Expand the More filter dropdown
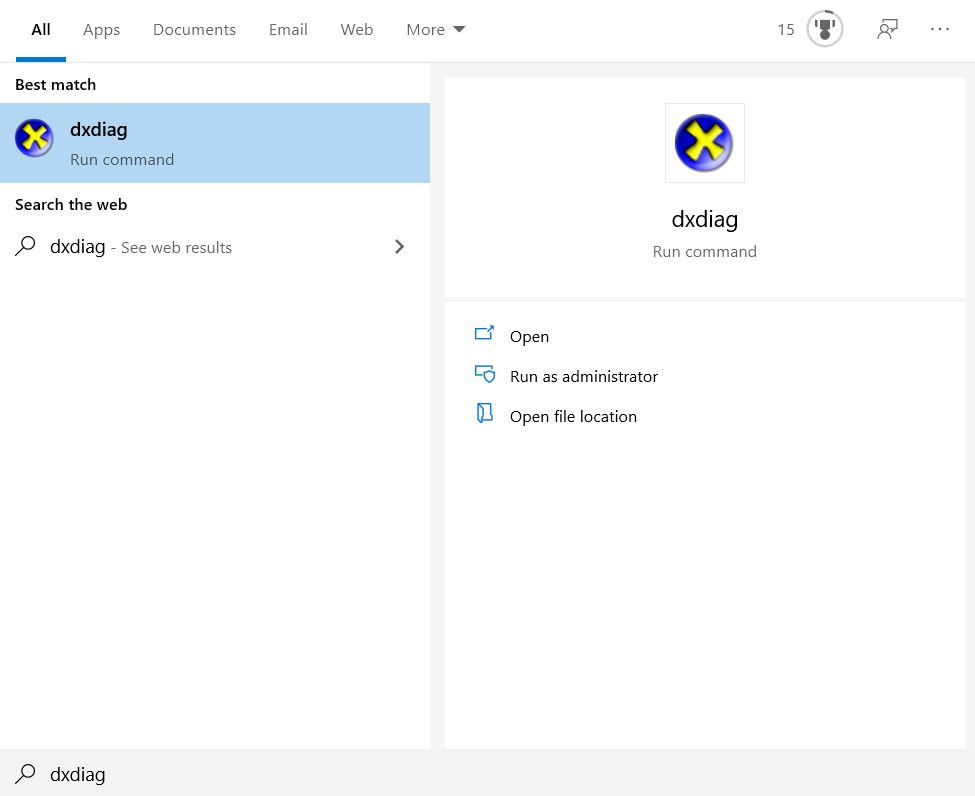 click(435, 30)
